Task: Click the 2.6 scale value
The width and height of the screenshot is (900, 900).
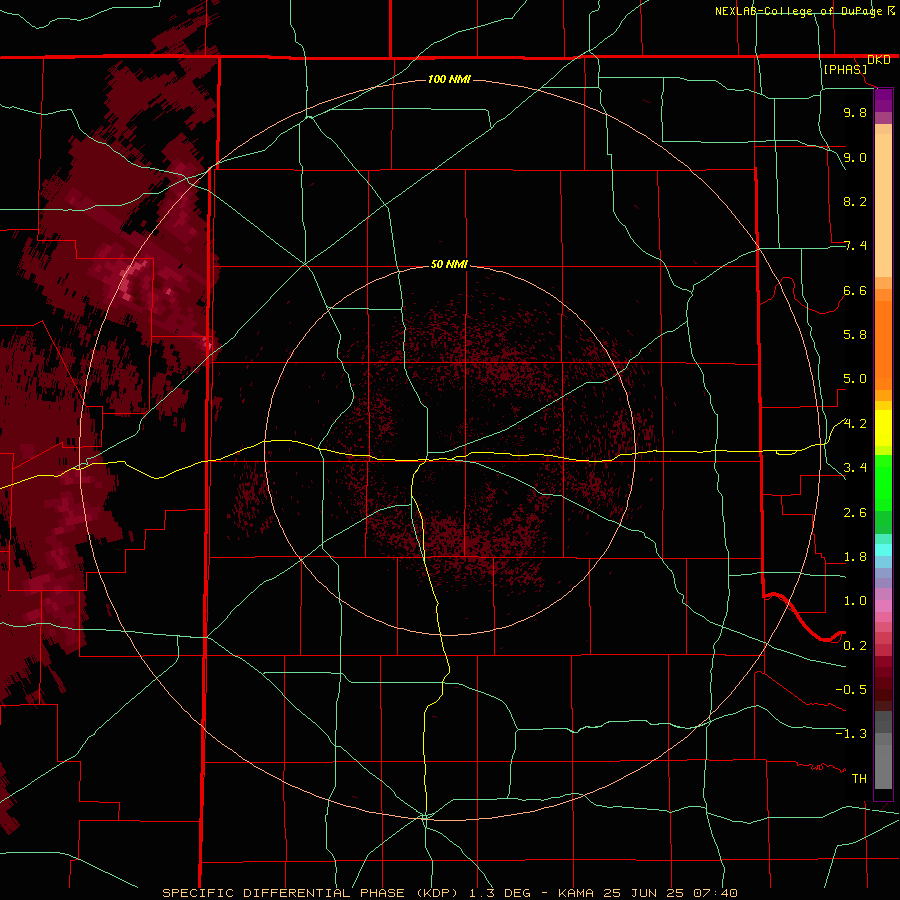Action: point(855,513)
